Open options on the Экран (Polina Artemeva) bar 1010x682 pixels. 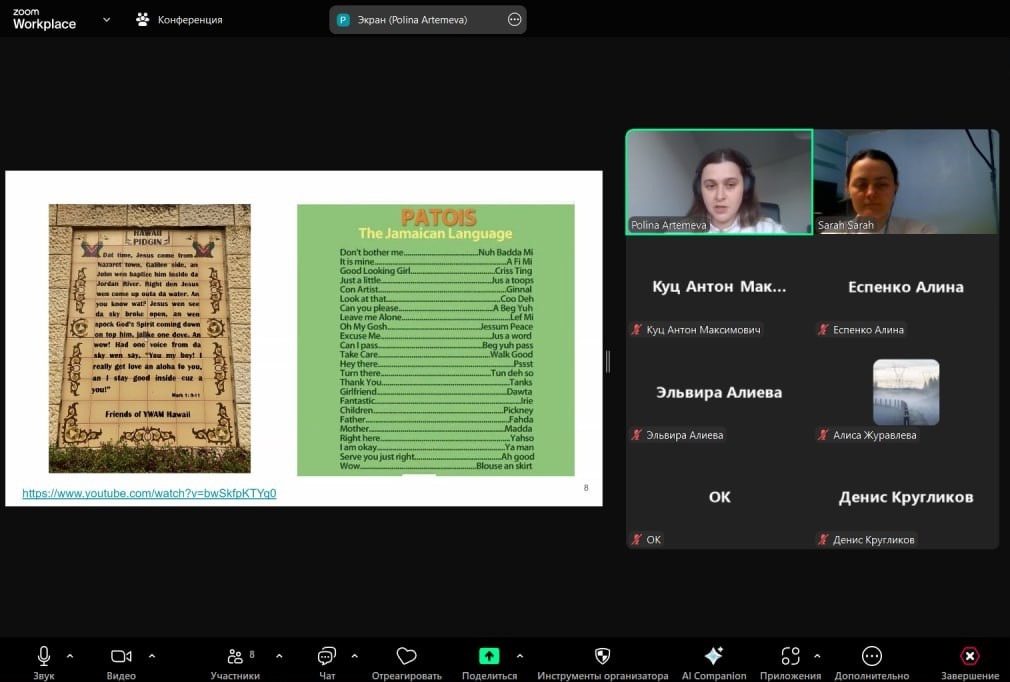point(515,19)
